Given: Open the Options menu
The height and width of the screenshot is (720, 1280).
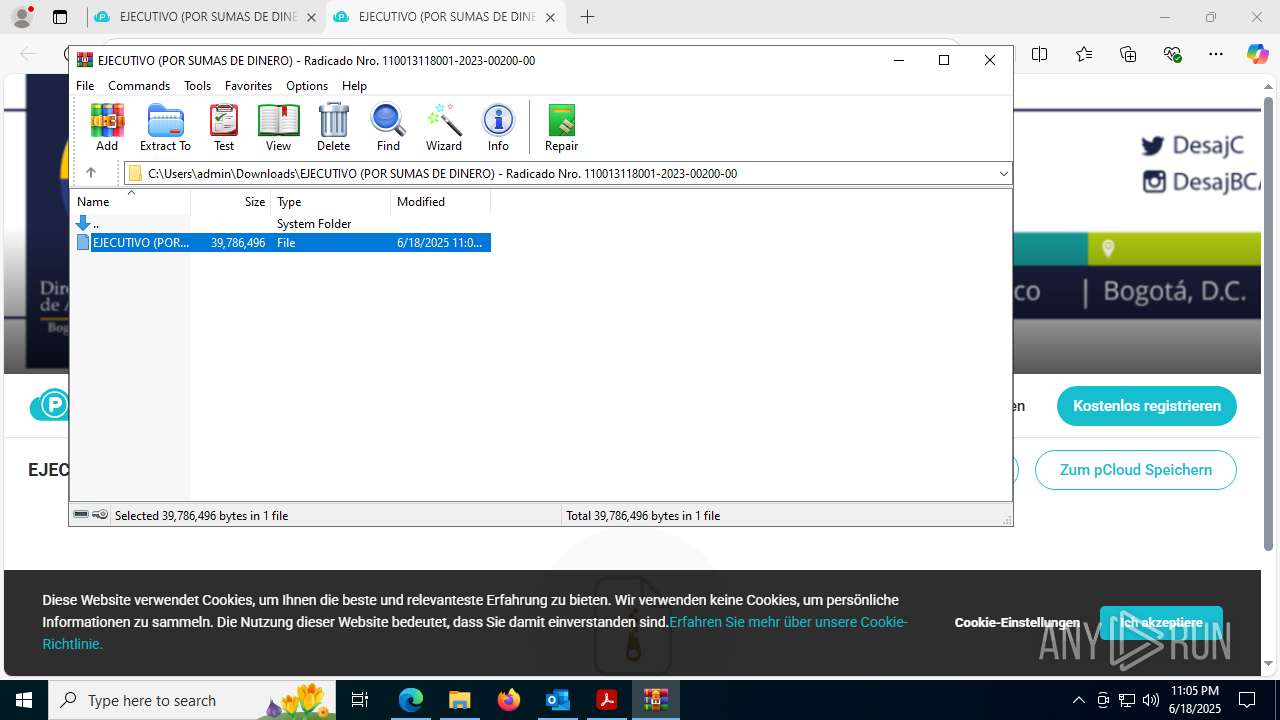Looking at the screenshot, I should pos(307,86).
